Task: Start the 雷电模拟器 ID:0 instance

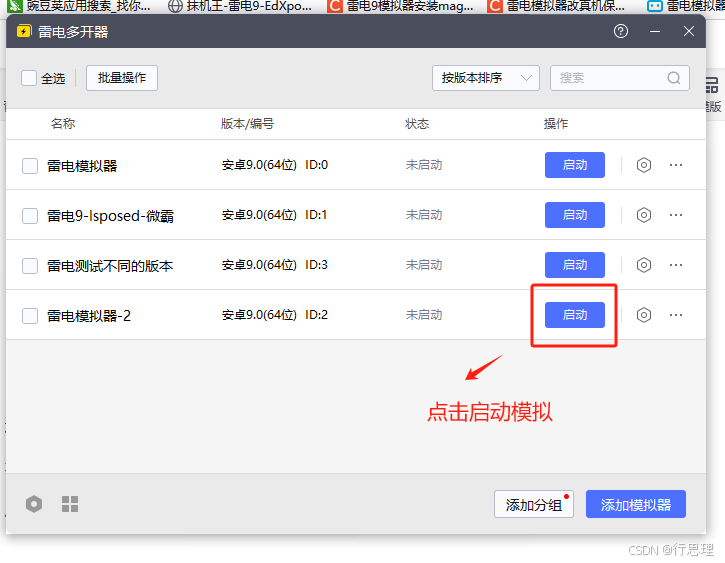Action: (x=575, y=165)
